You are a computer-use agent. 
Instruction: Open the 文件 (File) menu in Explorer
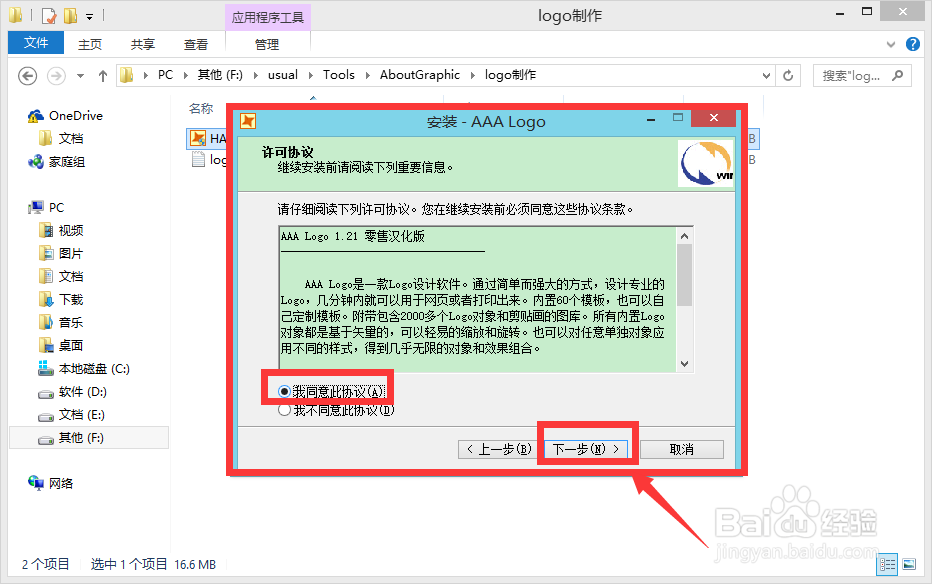coord(36,43)
